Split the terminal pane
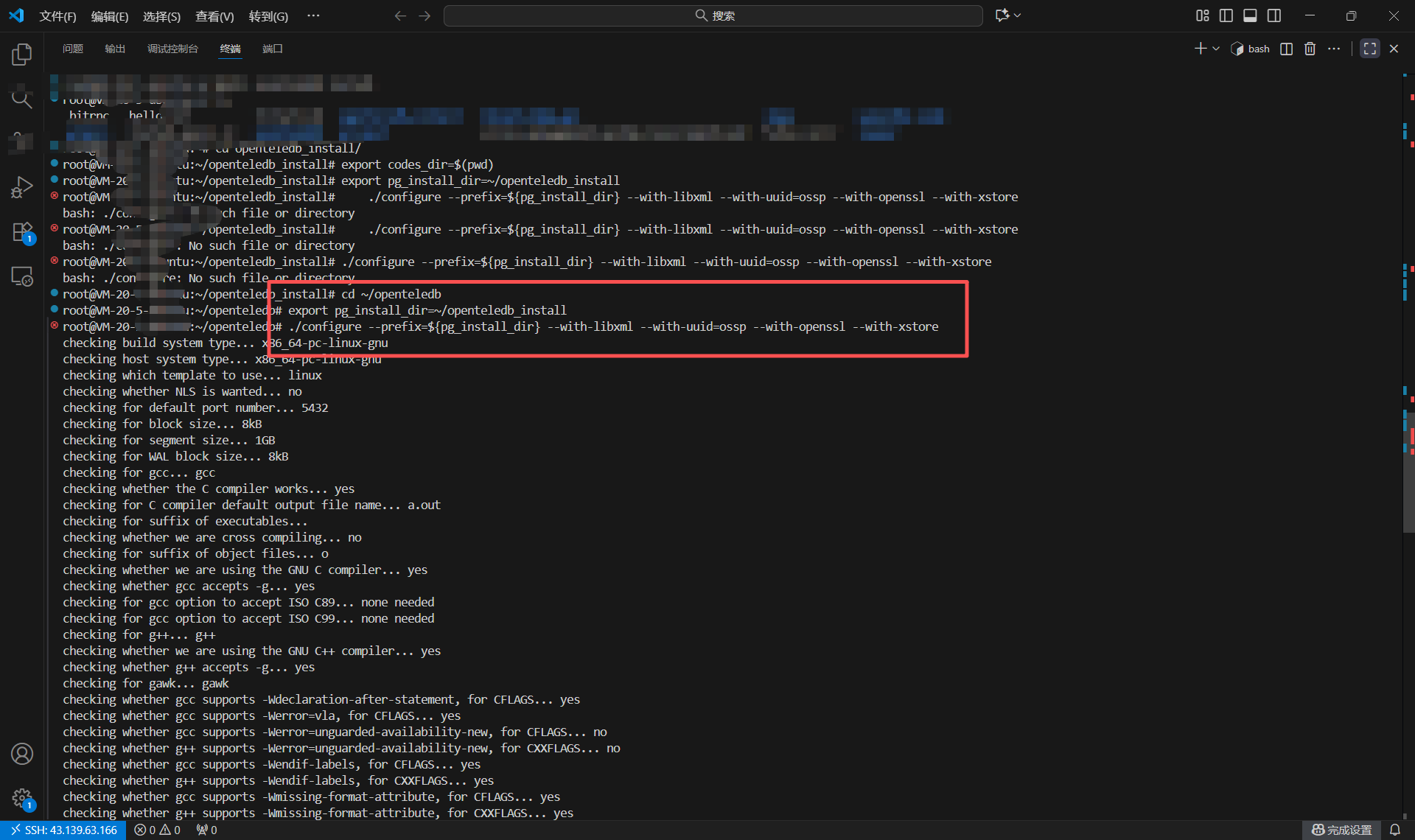The height and width of the screenshot is (840, 1415). pos(1286,49)
